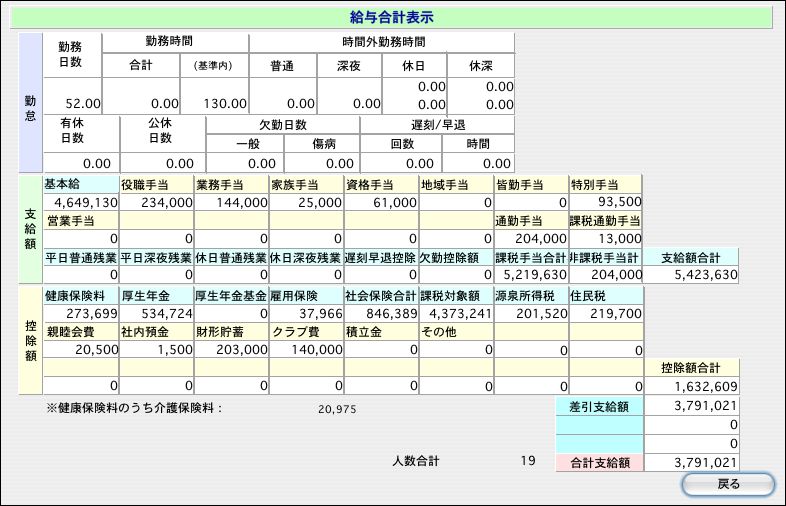This screenshot has height=506, width=786.
Task: Click the 勤務日数 value 52.00
Action: click(x=73, y=103)
